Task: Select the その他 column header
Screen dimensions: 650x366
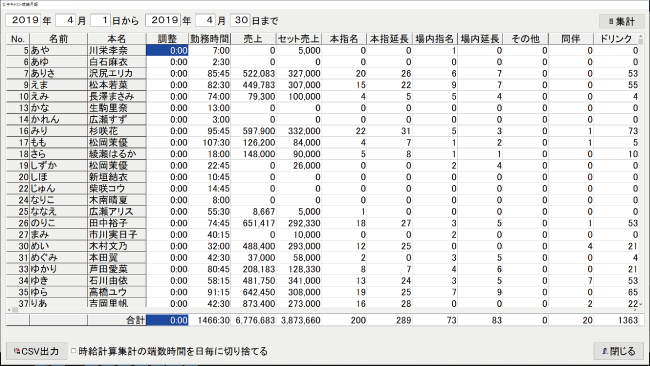Action: (x=526, y=39)
